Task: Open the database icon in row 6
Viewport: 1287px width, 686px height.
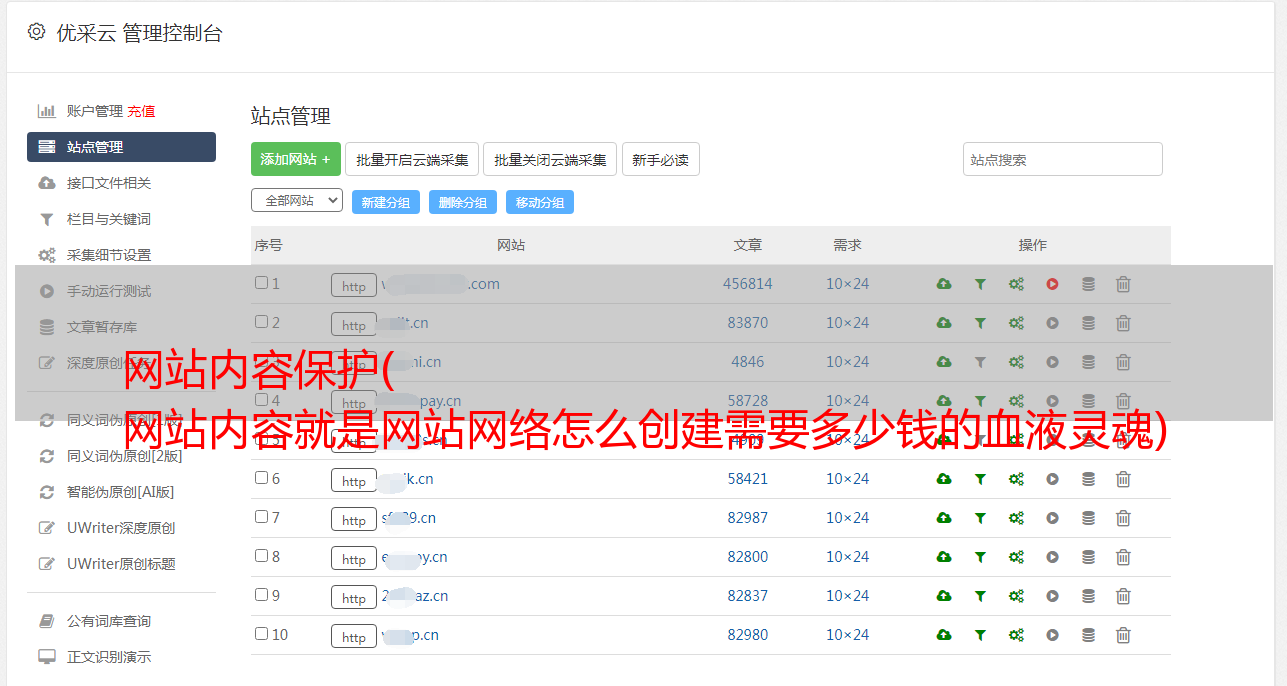Action: [1088, 479]
